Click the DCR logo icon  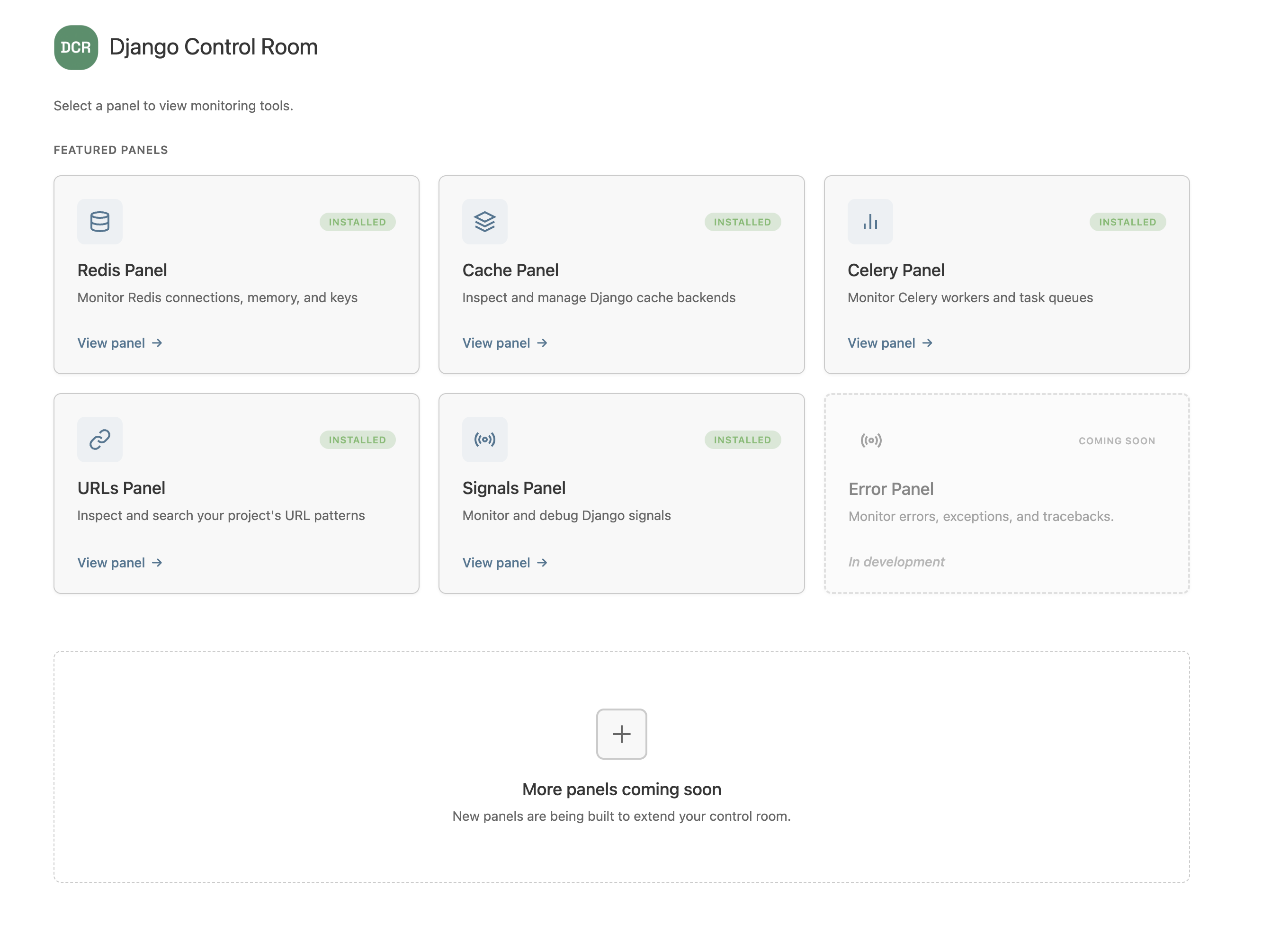(76, 47)
